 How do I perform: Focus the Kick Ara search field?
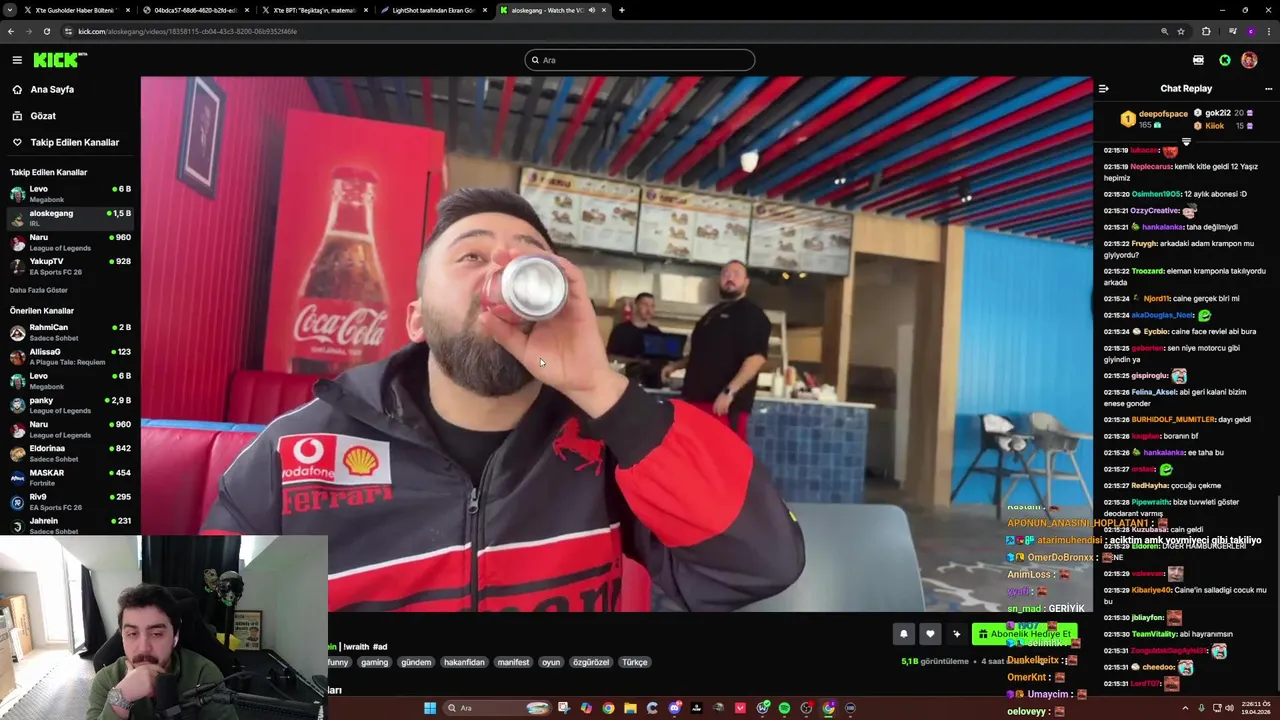(639, 60)
